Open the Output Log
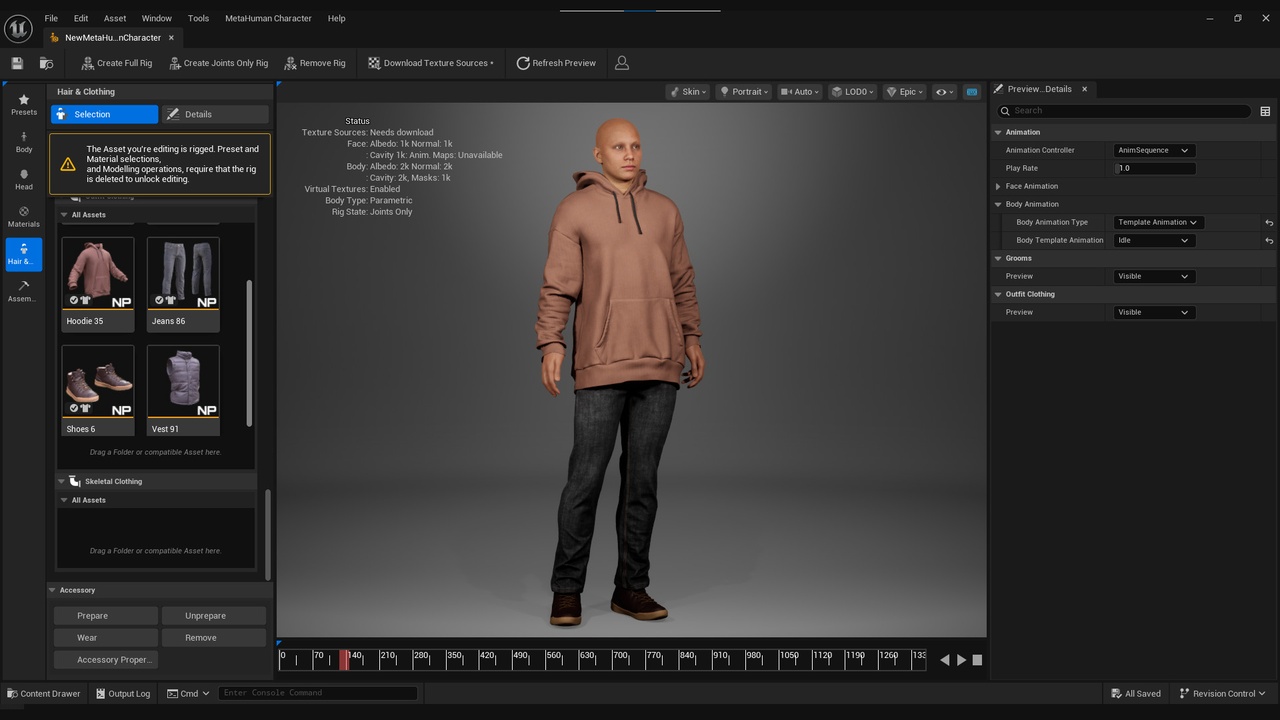The image size is (1280, 720). click(123, 693)
